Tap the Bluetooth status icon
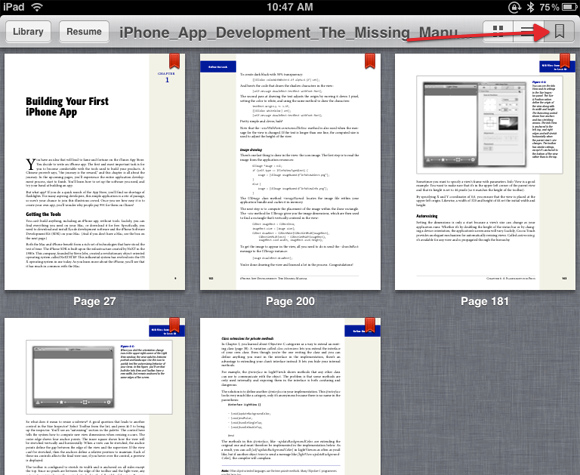 (x=530, y=7)
